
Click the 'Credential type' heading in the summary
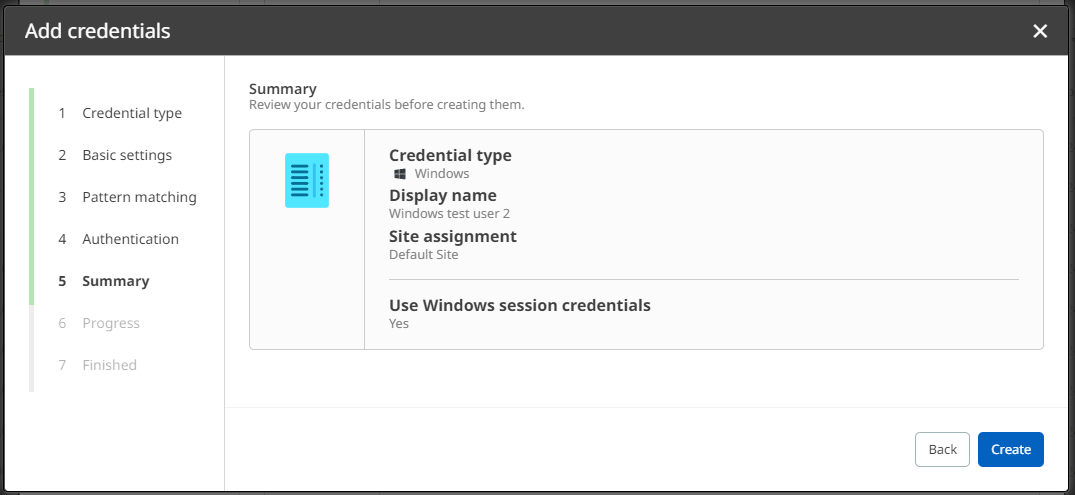click(450, 156)
